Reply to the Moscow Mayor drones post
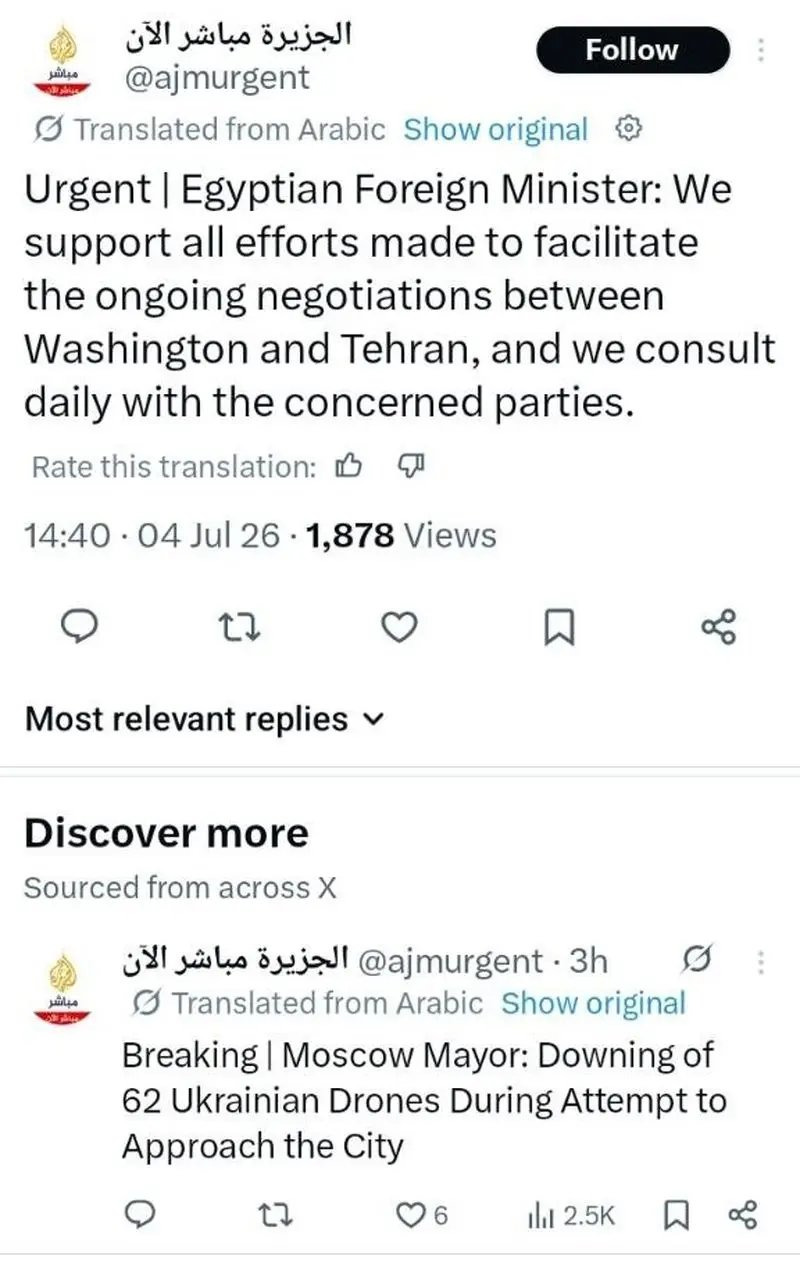This screenshot has width=800, height=1288. pyautogui.click(x=141, y=1215)
